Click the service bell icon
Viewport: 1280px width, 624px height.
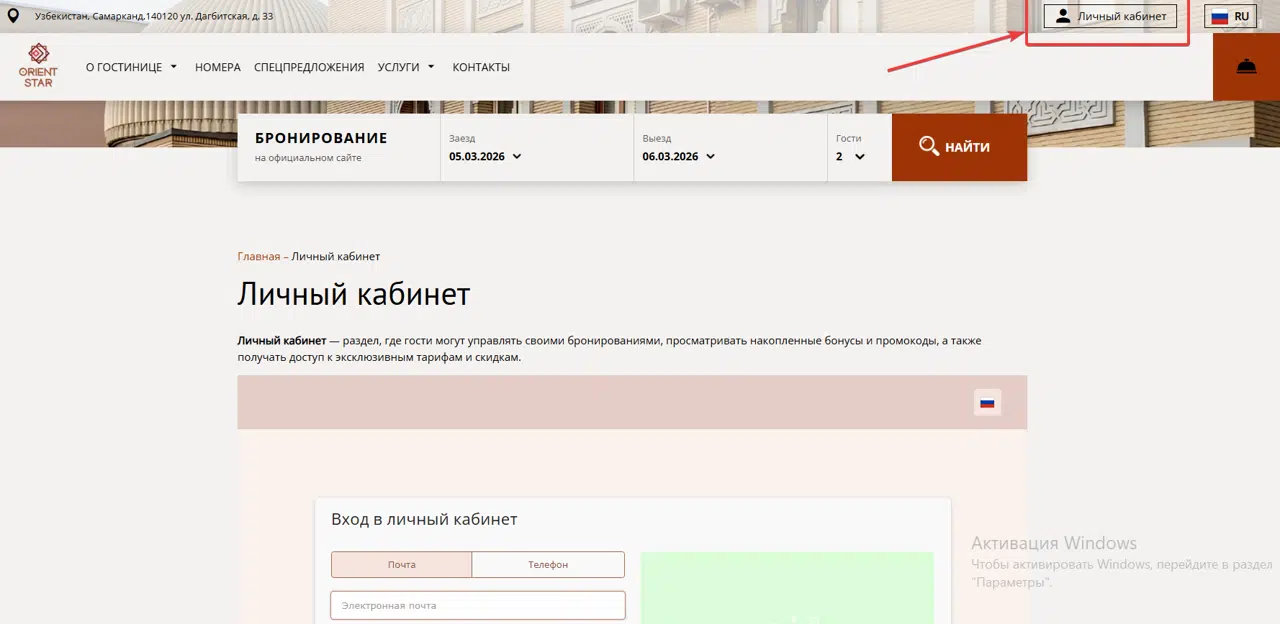[x=1246, y=67]
